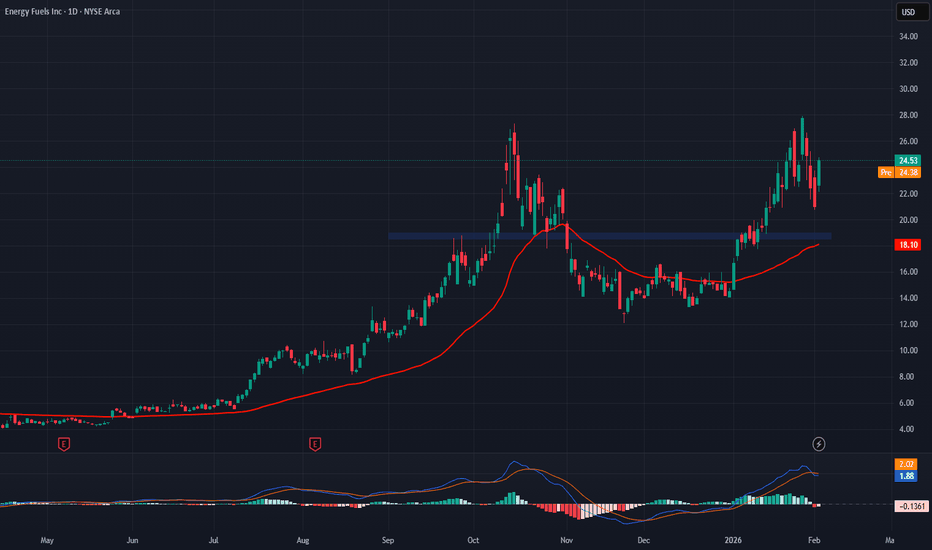
Task: Open the May earnings marker icon
Action: (64, 444)
